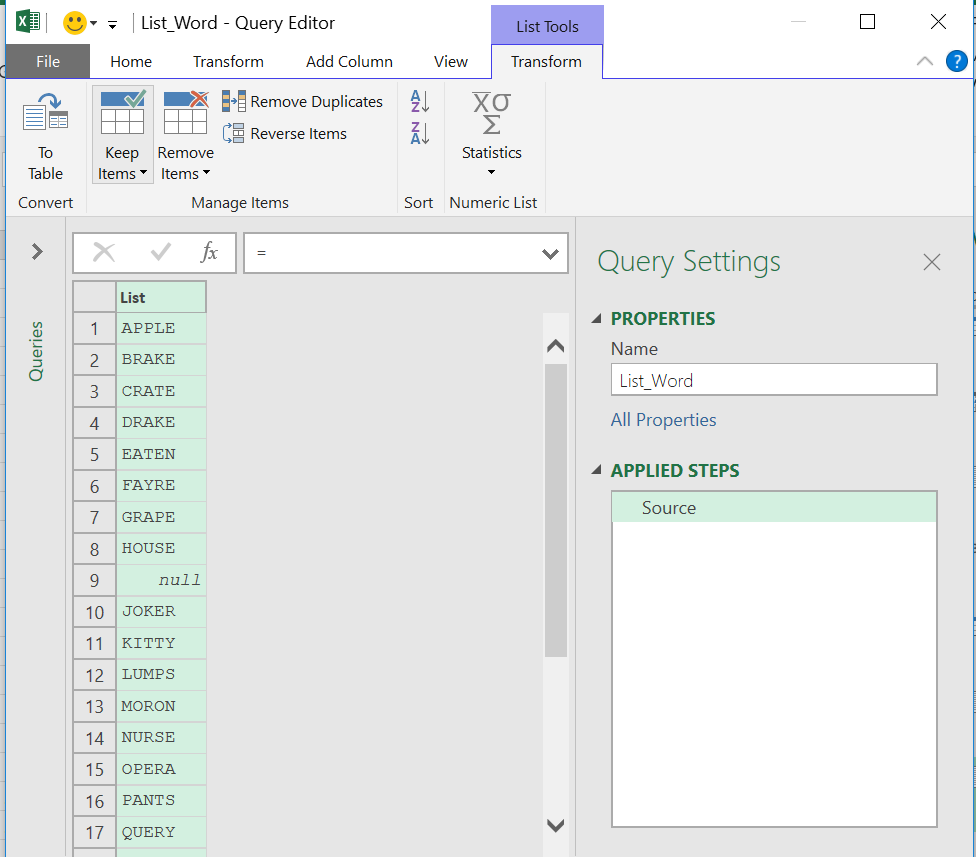Viewport: 976px width, 857px height.
Task: Sort list ascending A to Z
Action: pyautogui.click(x=420, y=101)
